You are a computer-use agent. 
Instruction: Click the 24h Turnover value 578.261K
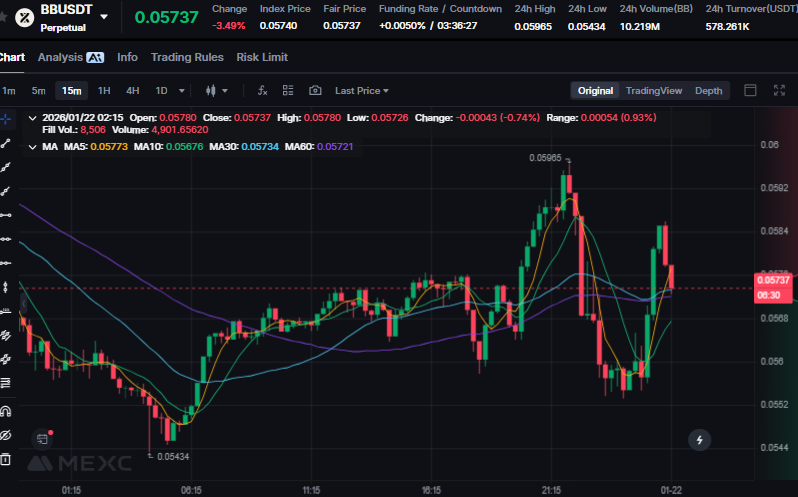pyautogui.click(x=727, y=26)
